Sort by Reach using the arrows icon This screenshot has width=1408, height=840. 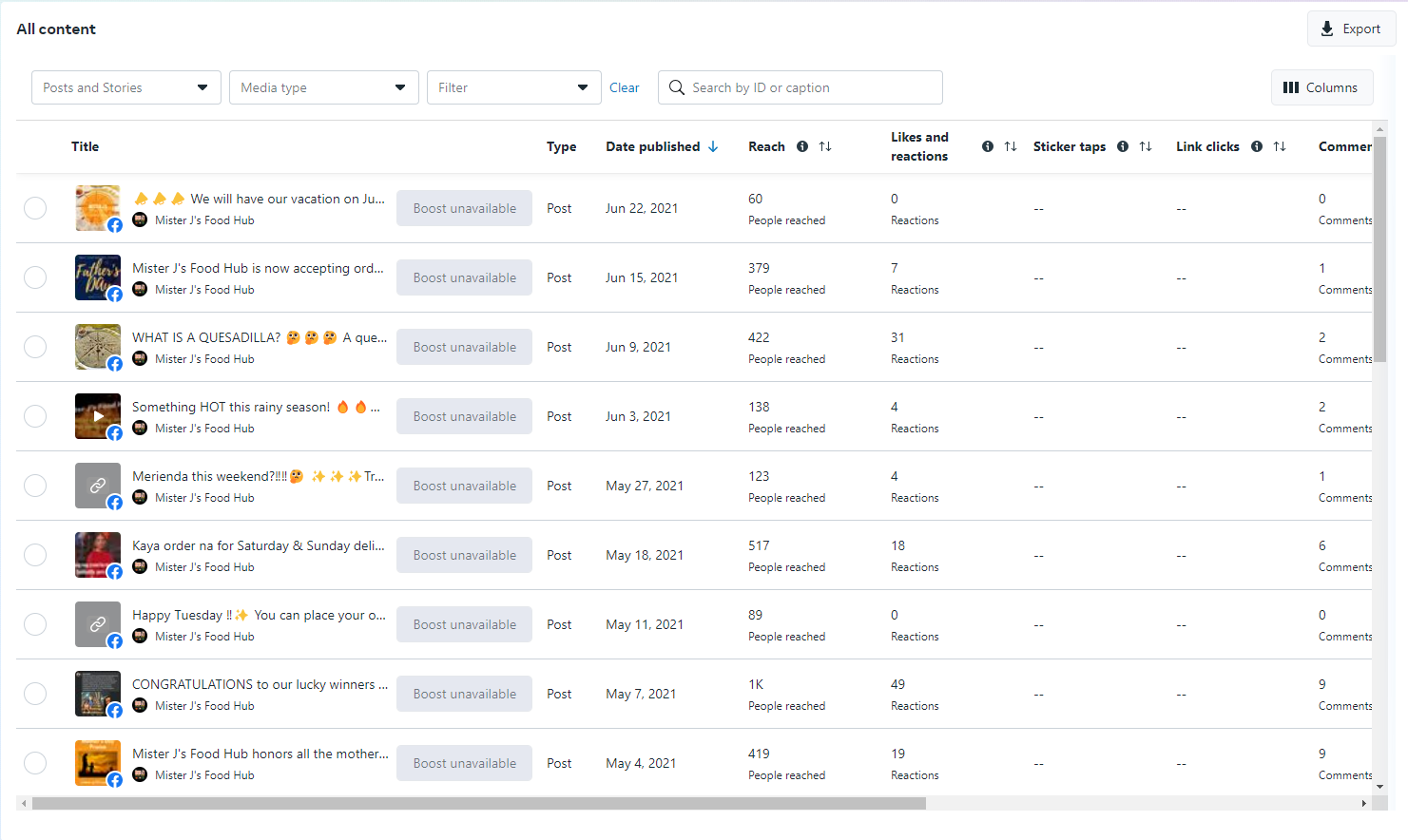825,146
